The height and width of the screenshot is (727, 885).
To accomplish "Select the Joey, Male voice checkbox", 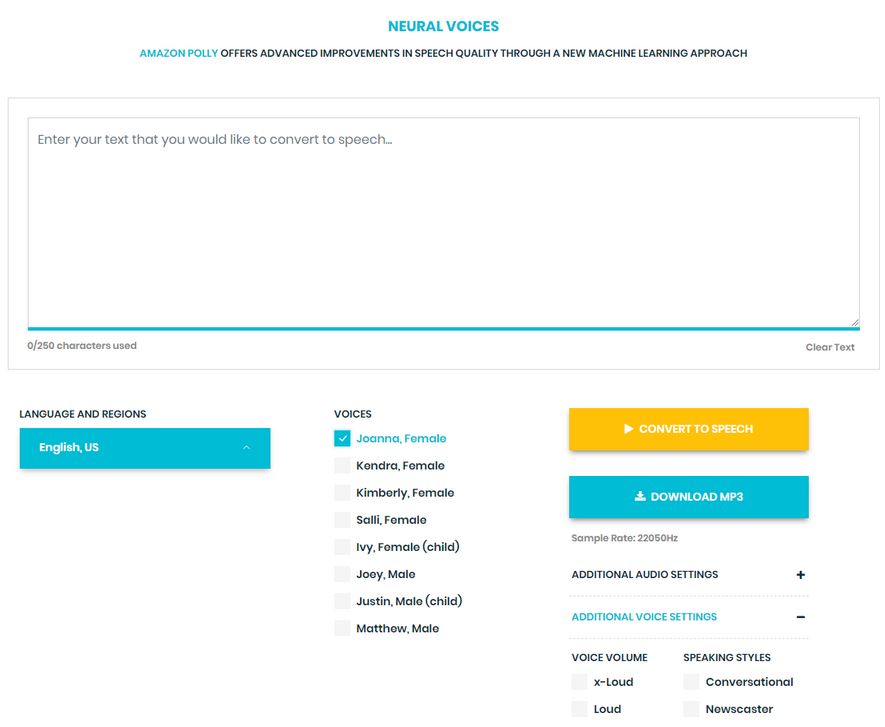I will coord(342,574).
